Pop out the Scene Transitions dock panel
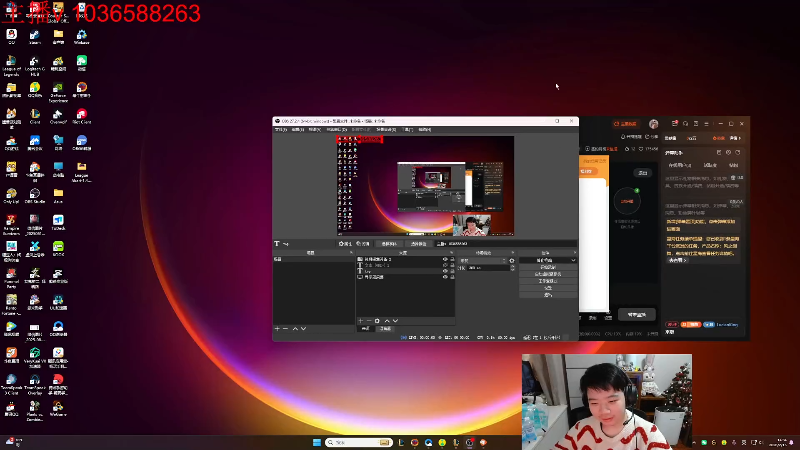The image size is (800, 450). tap(513, 253)
